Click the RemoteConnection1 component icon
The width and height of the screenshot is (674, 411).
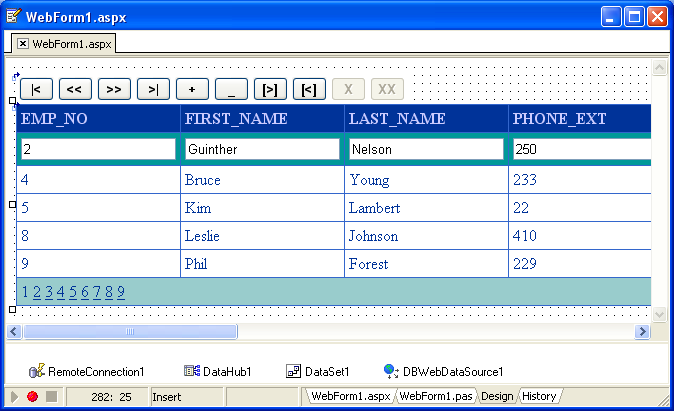click(37, 371)
